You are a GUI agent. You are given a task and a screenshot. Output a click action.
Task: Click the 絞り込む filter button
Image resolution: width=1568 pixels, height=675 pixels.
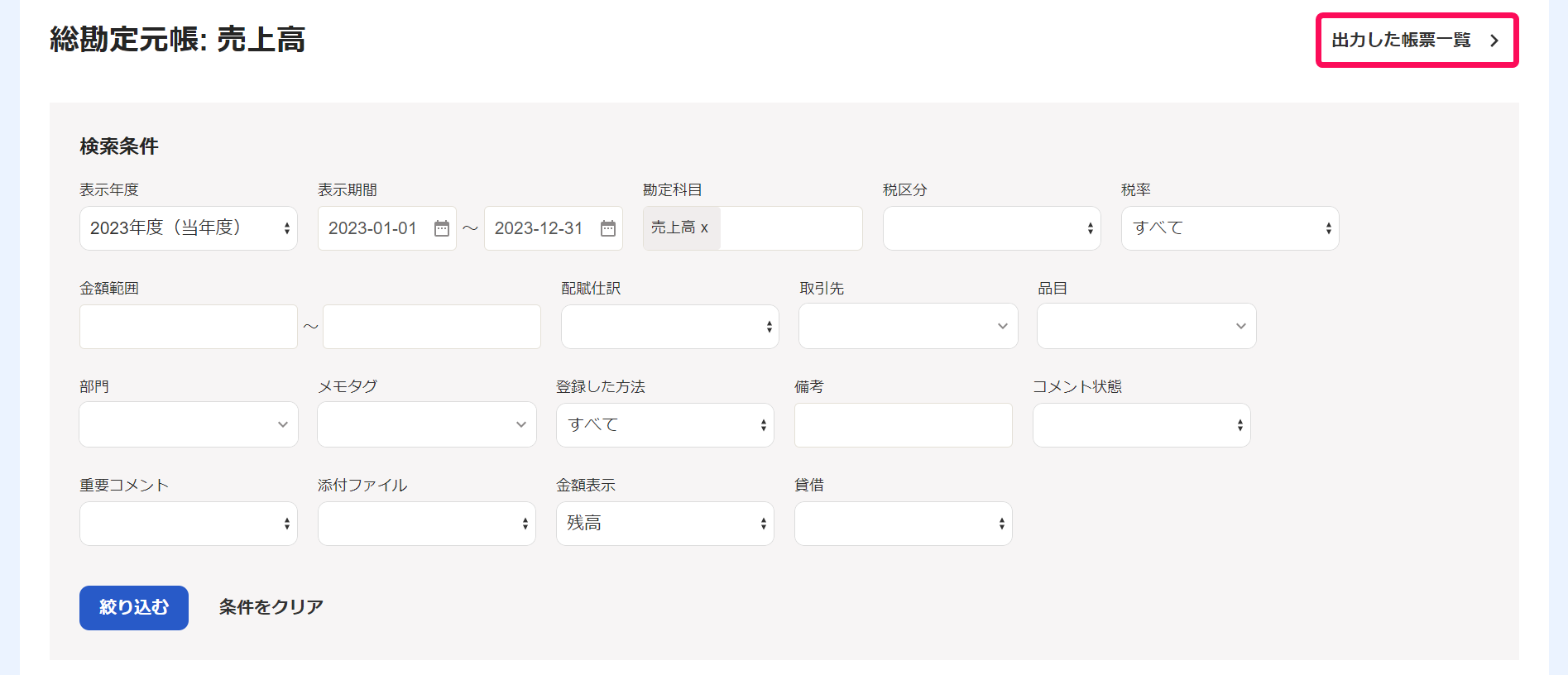[x=134, y=608]
